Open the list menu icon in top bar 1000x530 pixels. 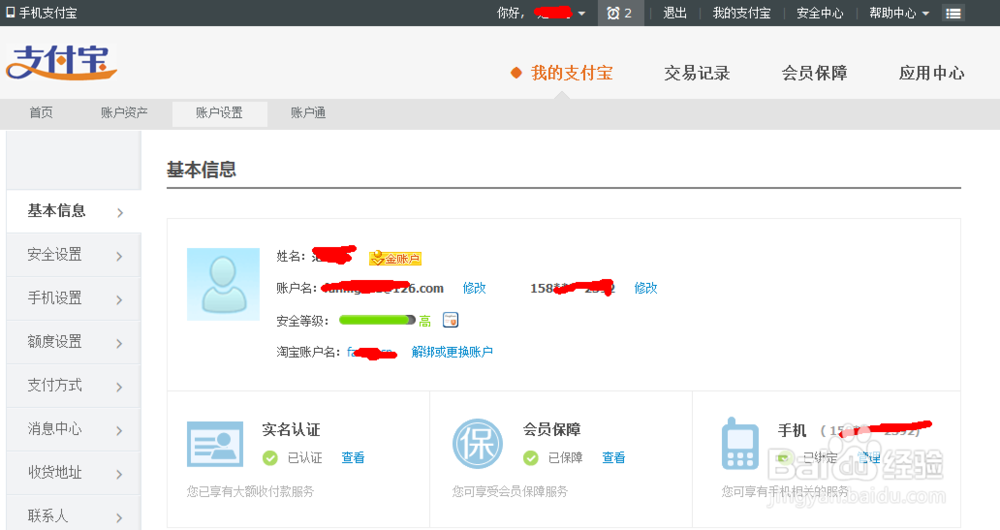953,13
